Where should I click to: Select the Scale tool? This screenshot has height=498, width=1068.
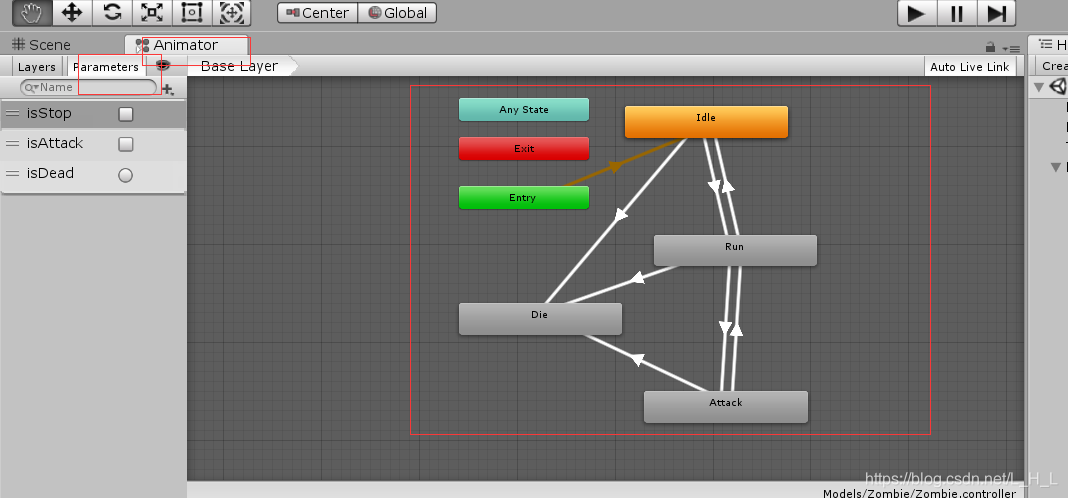tap(151, 12)
